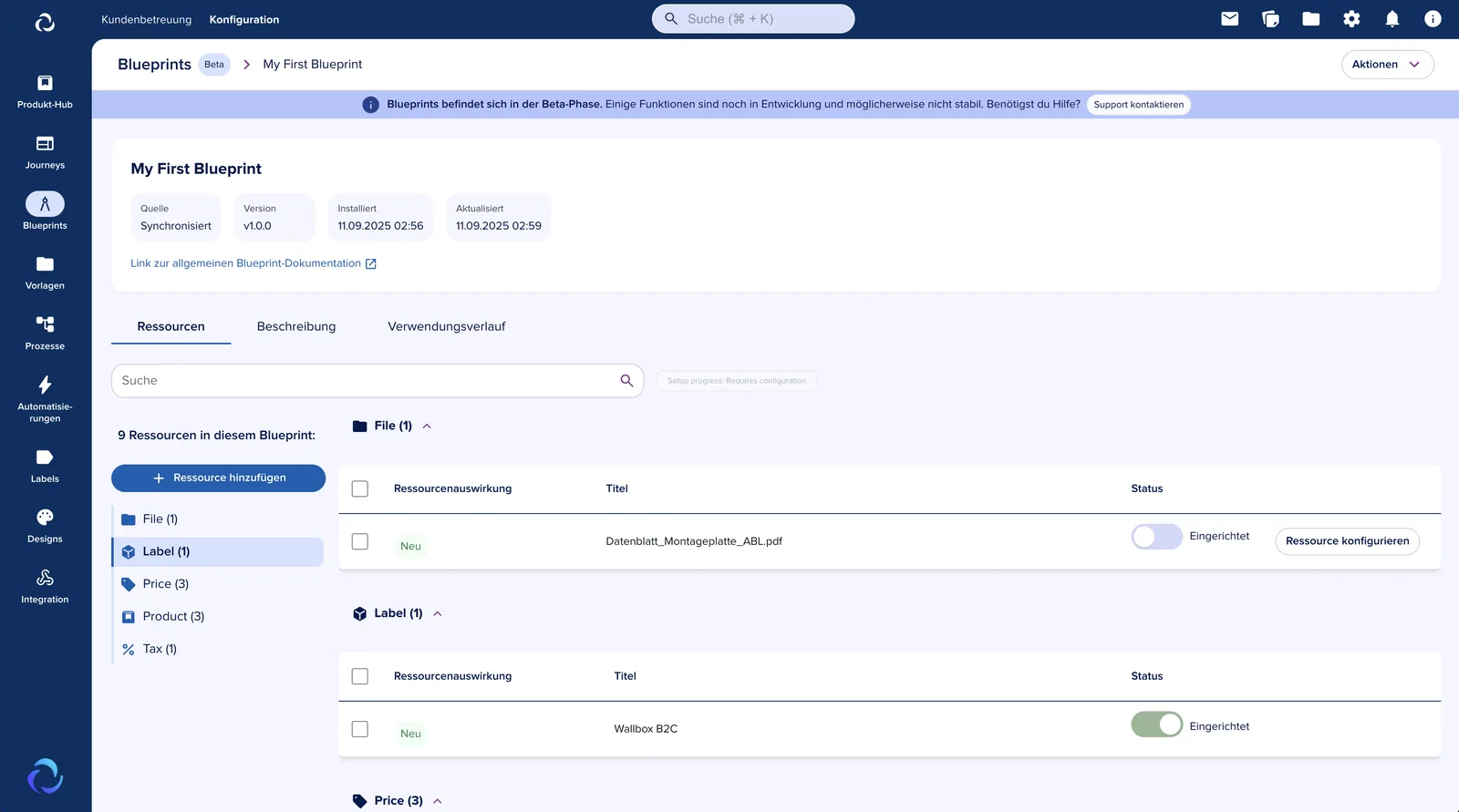
Task: Open the copy/documents icon in top bar
Action: (x=1270, y=19)
